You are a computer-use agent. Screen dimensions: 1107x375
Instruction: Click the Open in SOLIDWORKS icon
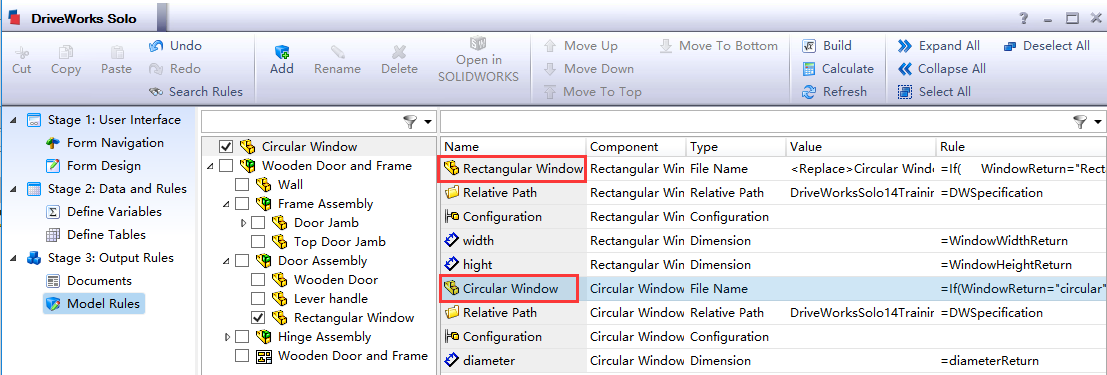478,42
